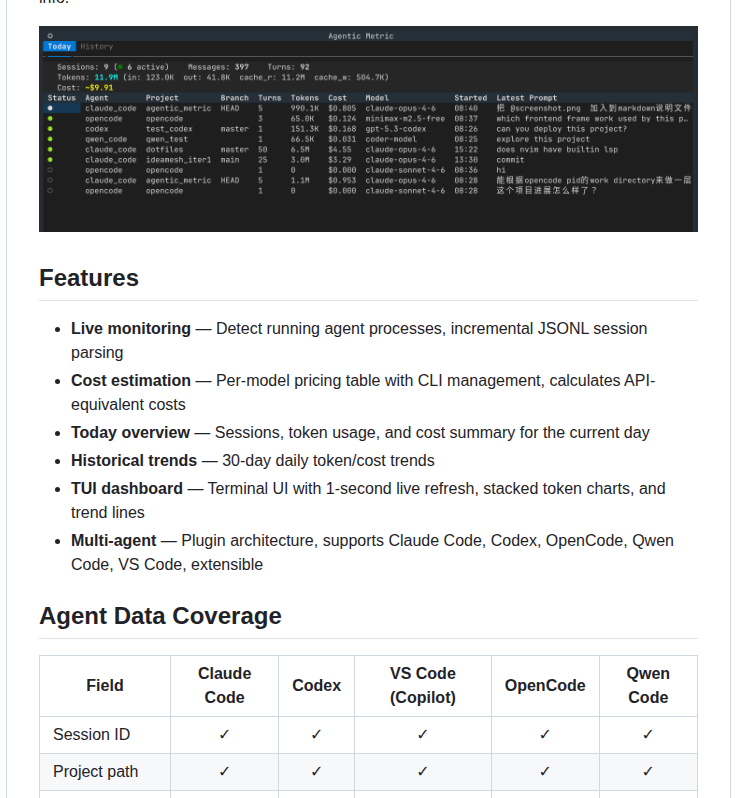Click the Project path checkmark under Codex
This screenshot has width=747, height=798.
click(317, 772)
